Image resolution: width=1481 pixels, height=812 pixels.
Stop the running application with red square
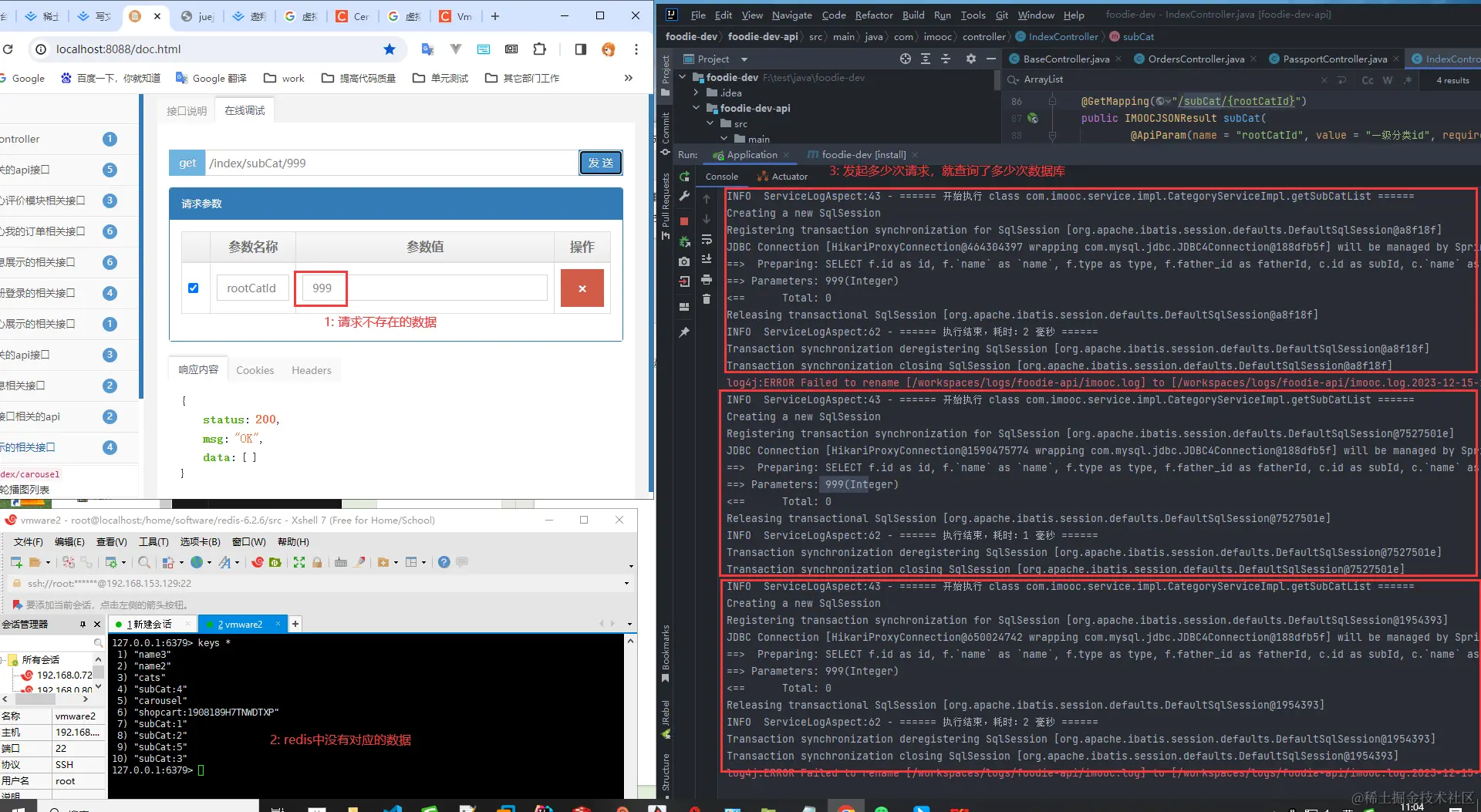(x=684, y=221)
